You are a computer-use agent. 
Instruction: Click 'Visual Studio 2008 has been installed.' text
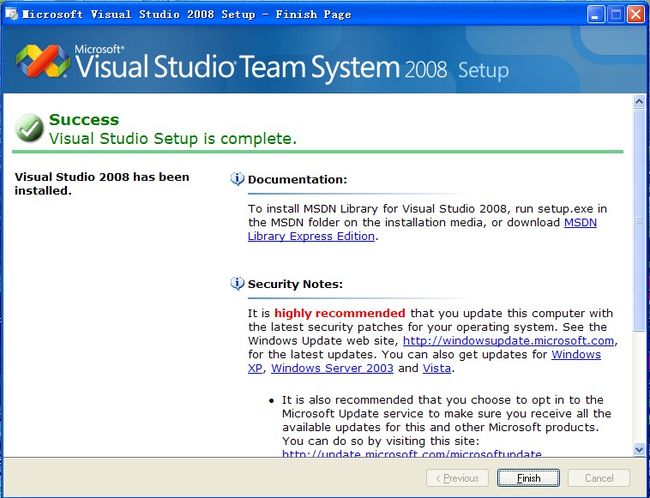point(102,184)
